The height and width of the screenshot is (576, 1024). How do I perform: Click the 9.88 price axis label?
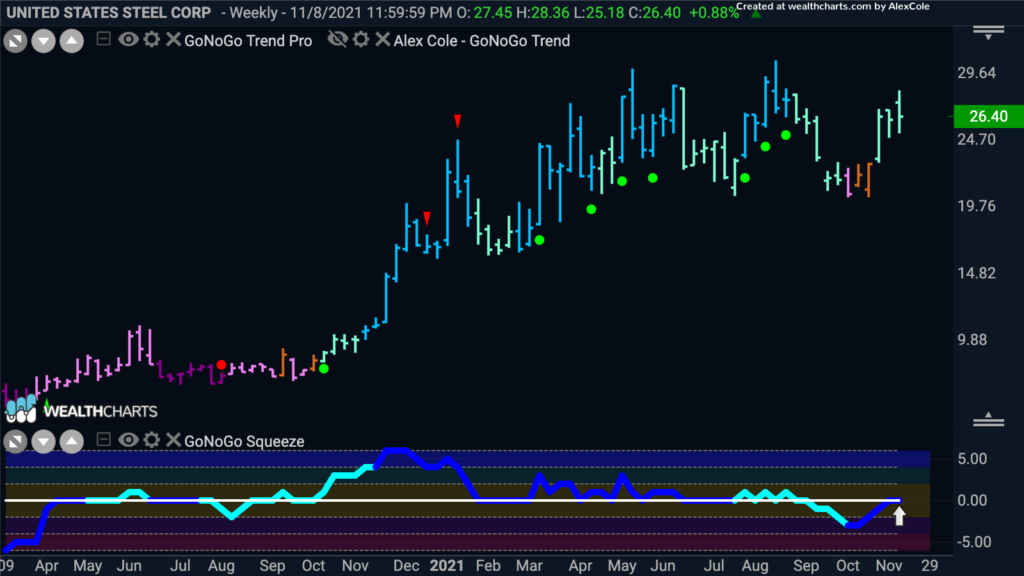[972, 340]
